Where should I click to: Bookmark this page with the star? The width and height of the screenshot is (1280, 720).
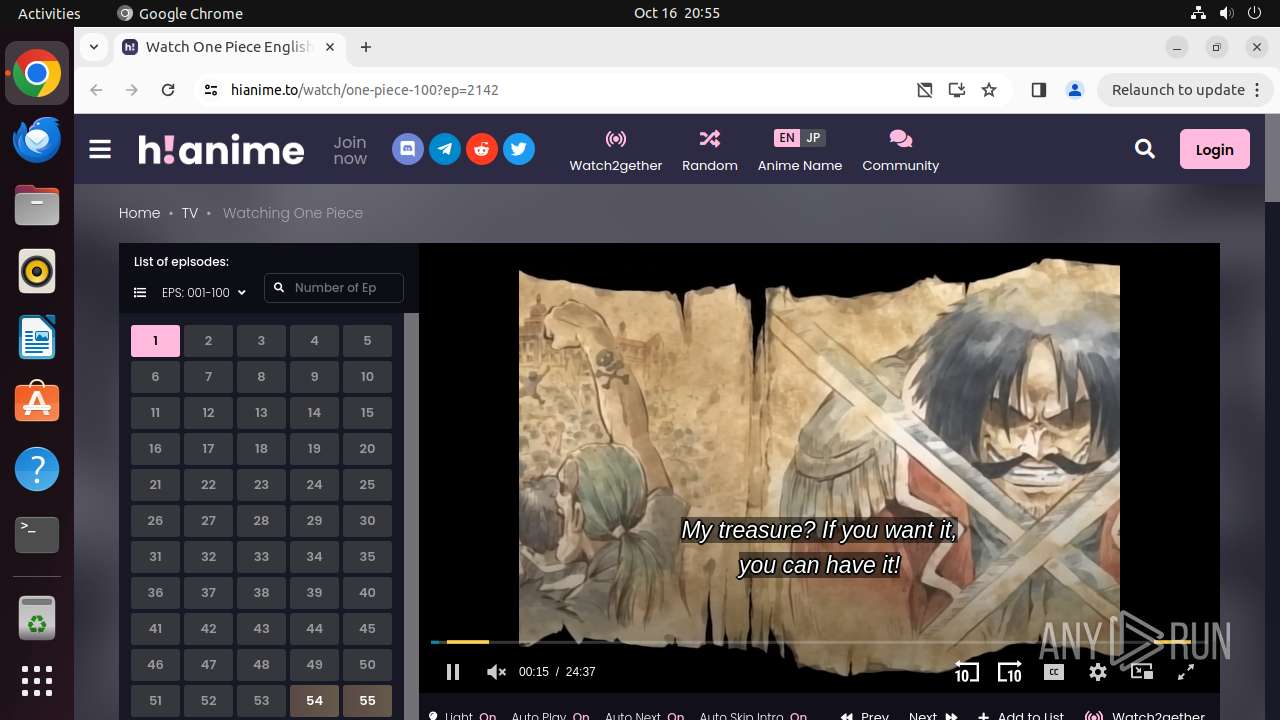[x=989, y=90]
